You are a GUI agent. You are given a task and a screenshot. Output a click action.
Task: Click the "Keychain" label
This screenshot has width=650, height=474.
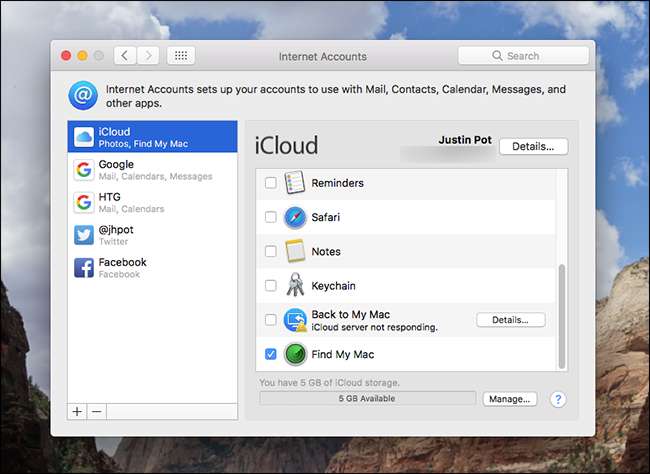333,286
